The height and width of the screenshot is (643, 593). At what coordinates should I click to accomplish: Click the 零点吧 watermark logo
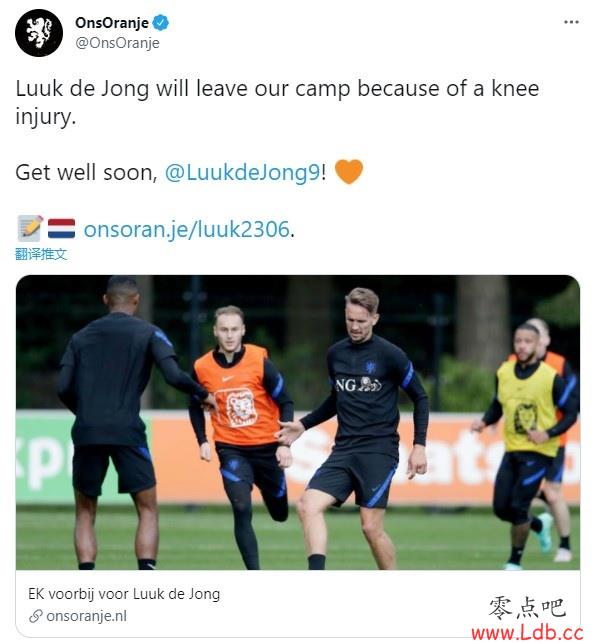pyautogui.click(x=527, y=608)
